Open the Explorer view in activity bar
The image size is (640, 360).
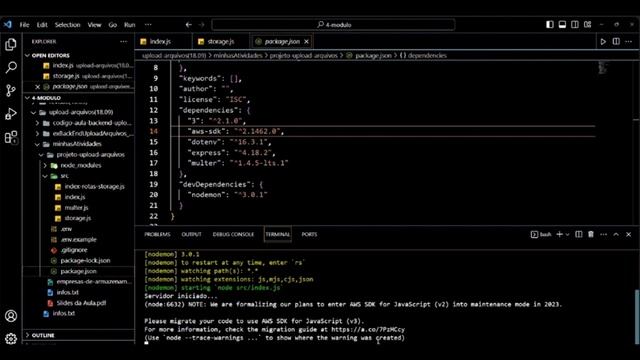[x=11, y=44]
